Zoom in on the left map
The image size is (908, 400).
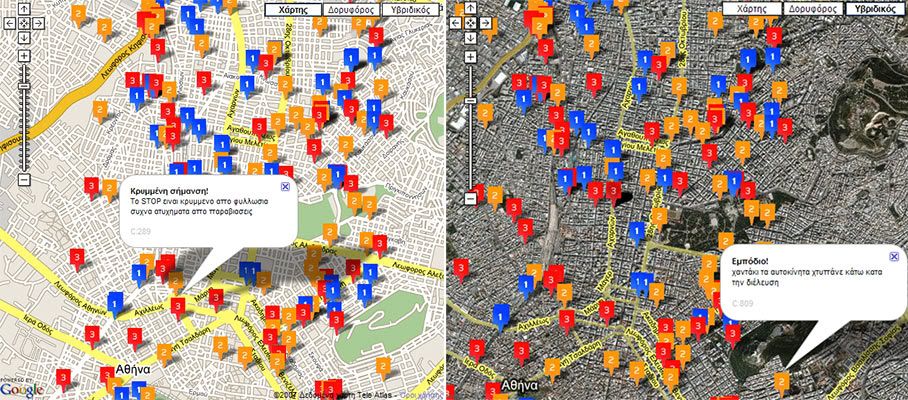coord(24,56)
